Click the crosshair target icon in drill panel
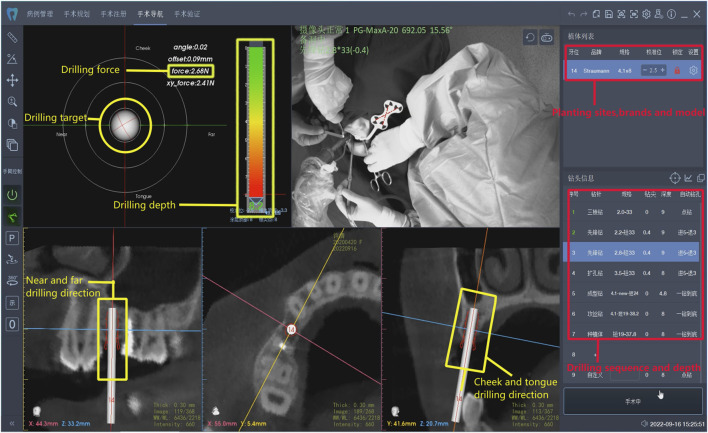 pos(675,177)
